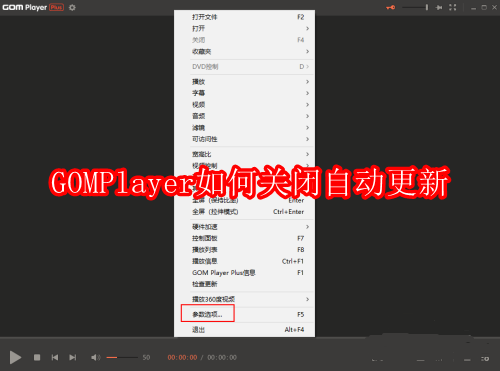Viewport: 500px width, 371px height.
Task: Open settings via title bar gear icon
Action: point(72,7)
